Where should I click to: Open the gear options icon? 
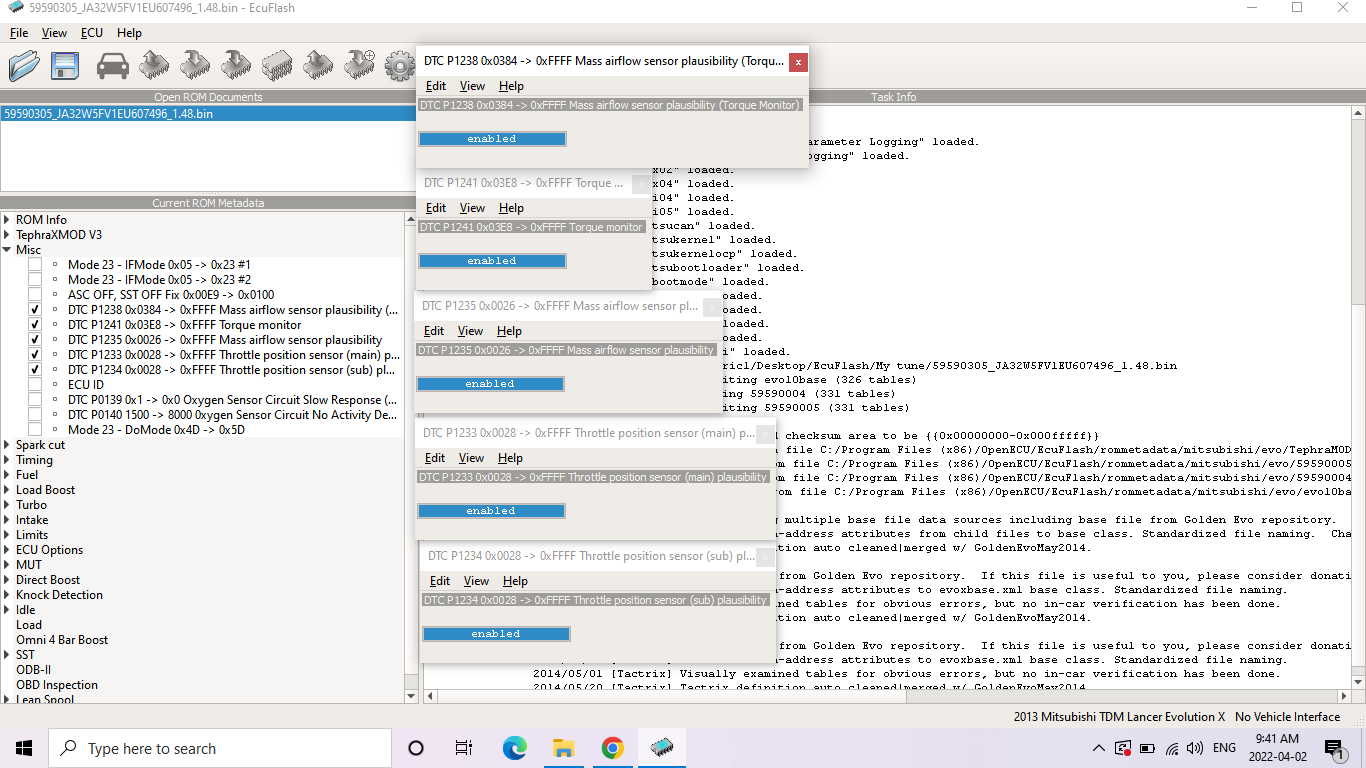[399, 67]
